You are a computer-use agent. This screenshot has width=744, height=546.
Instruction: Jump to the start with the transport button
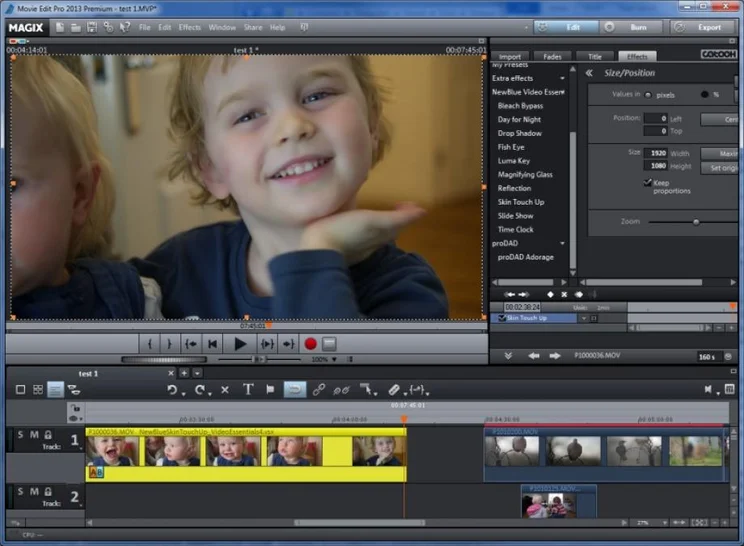212,343
